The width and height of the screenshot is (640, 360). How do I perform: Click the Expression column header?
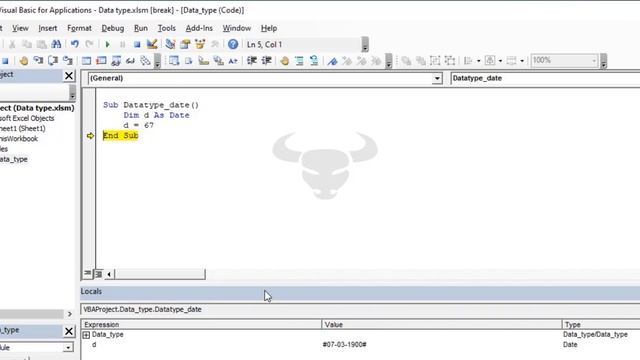(201, 325)
